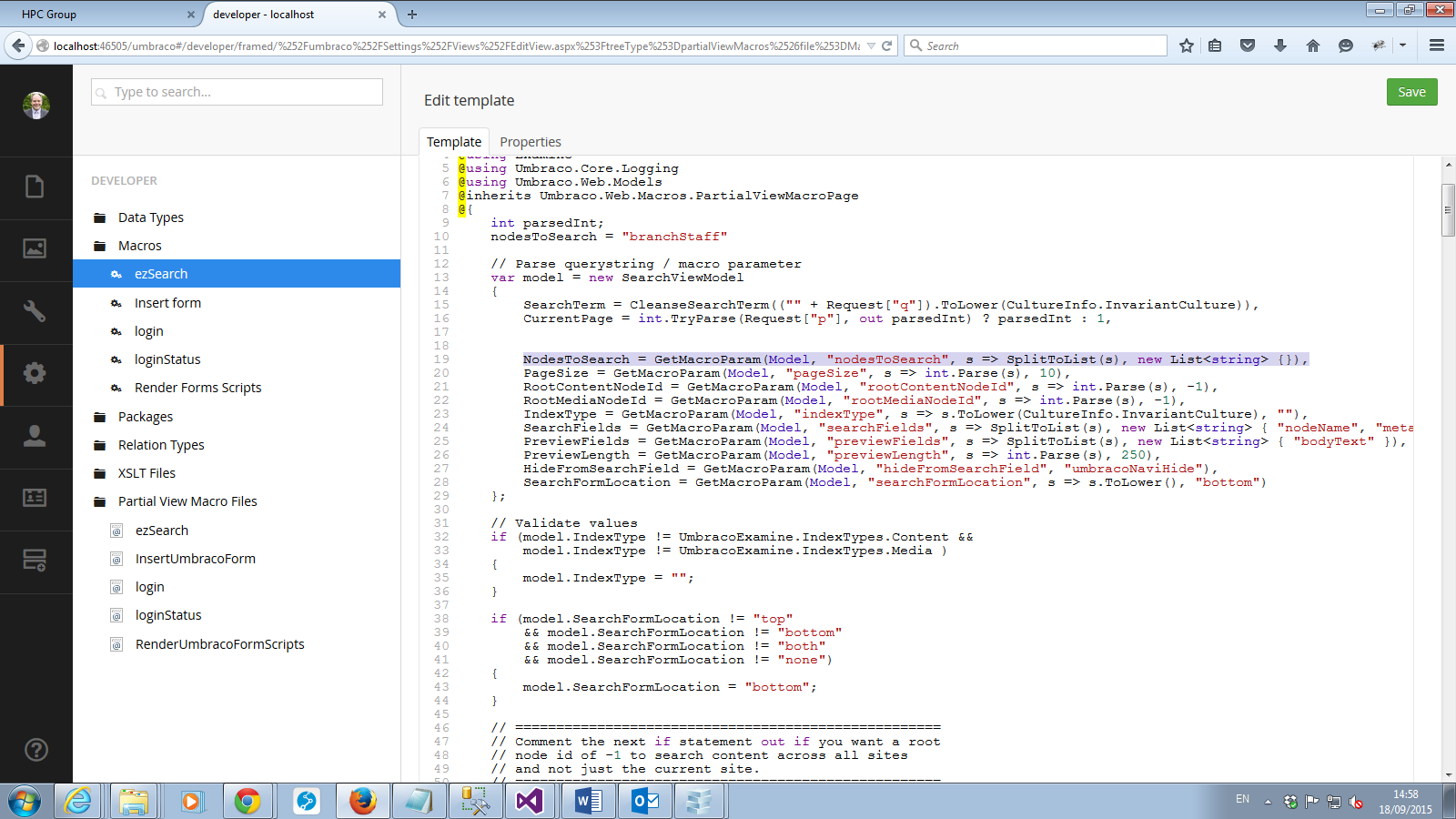Open the Firefox downloads arrow
This screenshot has width=1456, height=819.
pos(1280,45)
